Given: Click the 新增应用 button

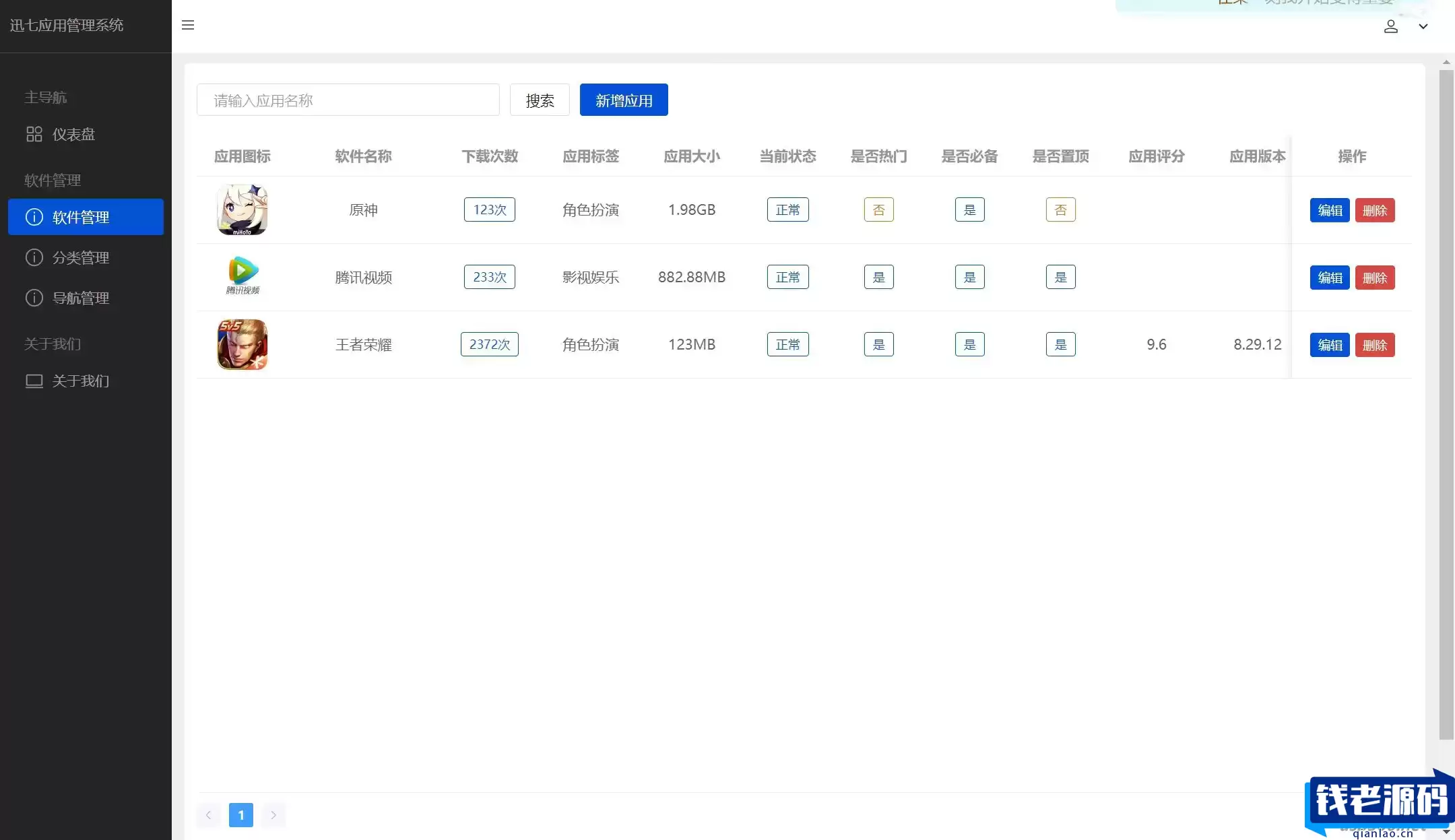Looking at the screenshot, I should tap(624, 100).
